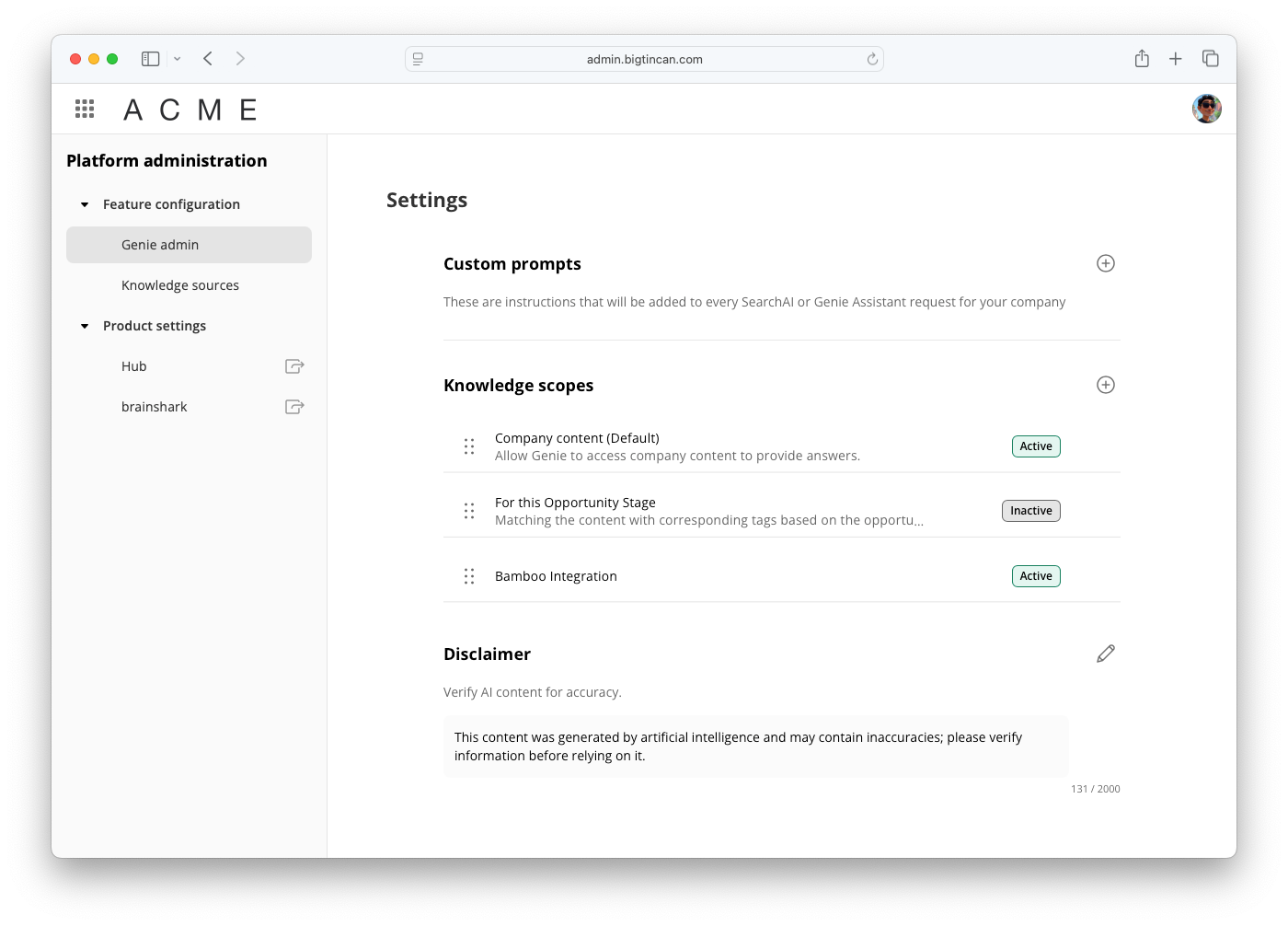Toggle Opportunity Stage Inactive status badge
Screen dimensions: 1288x926
[1030, 511]
